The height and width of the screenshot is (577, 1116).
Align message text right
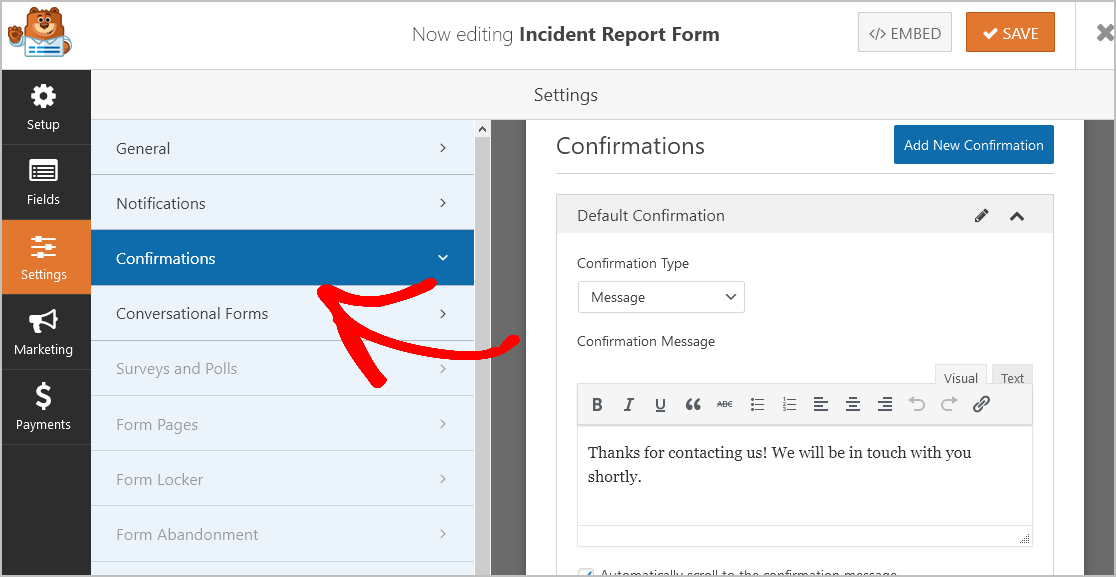[885, 405]
